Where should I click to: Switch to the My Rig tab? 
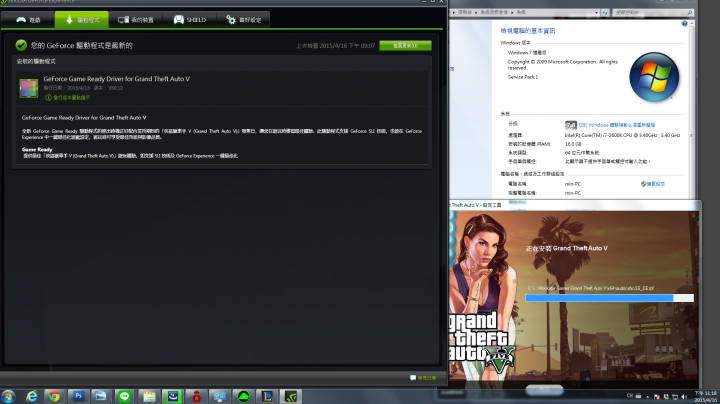coord(135,20)
